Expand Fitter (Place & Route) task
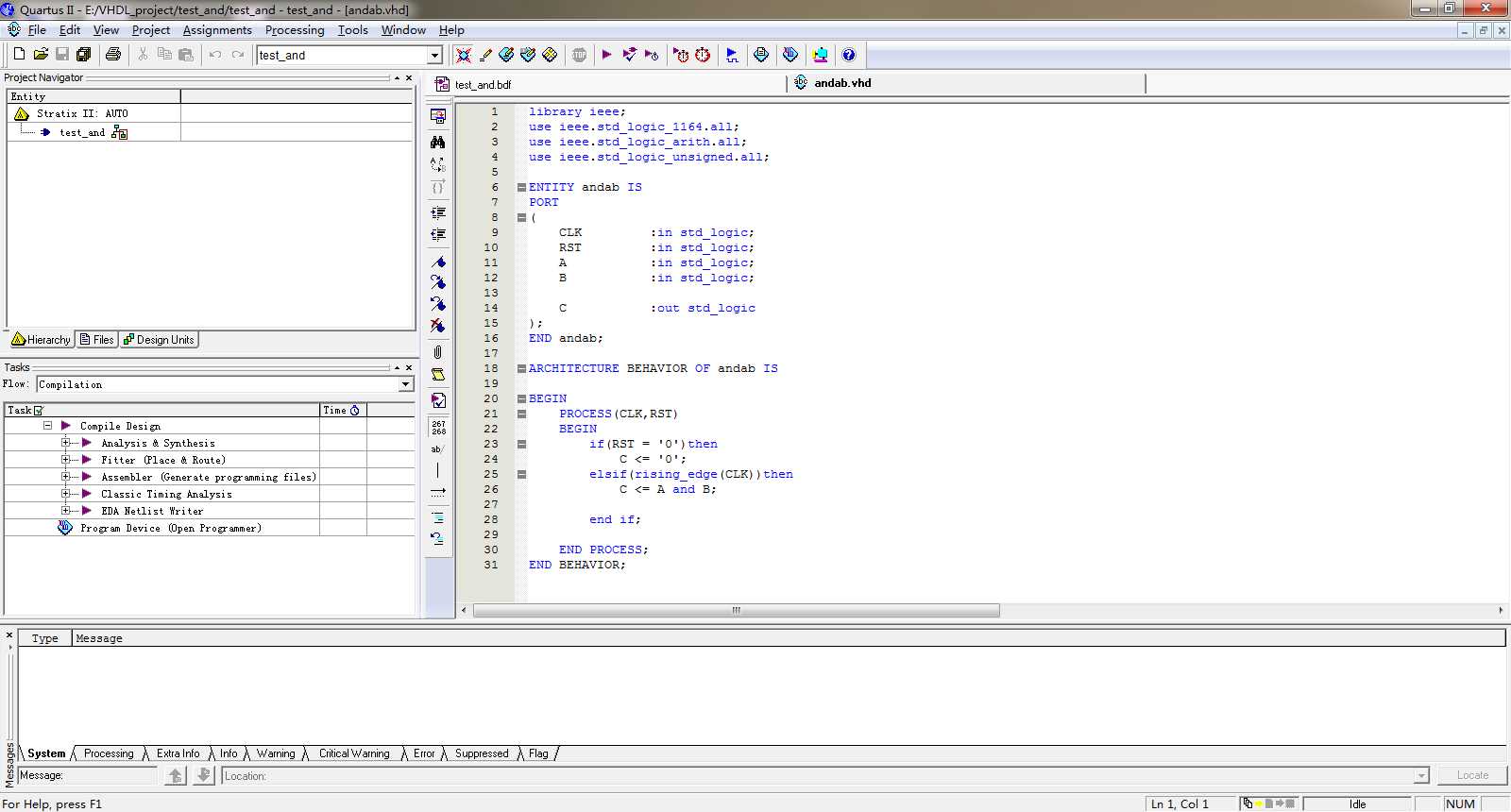This screenshot has width=1511, height=812. coord(65,460)
